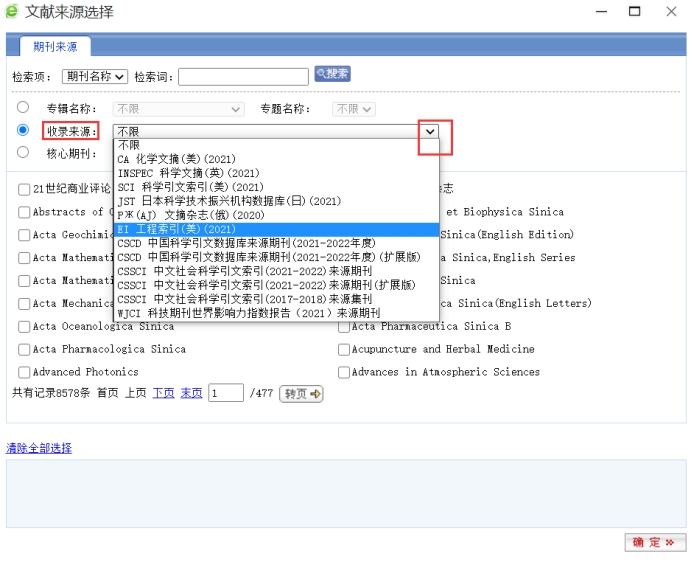Viewport: 692px width, 579px height.
Task: Click the magnifier search button
Action: click(333, 74)
